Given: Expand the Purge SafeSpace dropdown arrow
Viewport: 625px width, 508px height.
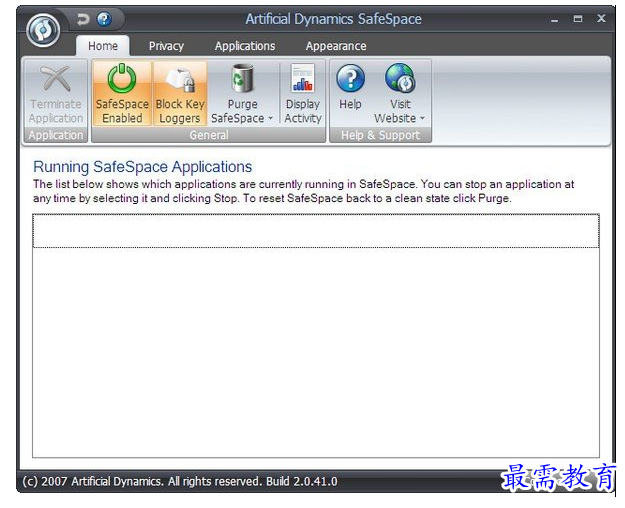Looking at the screenshot, I should [270, 119].
